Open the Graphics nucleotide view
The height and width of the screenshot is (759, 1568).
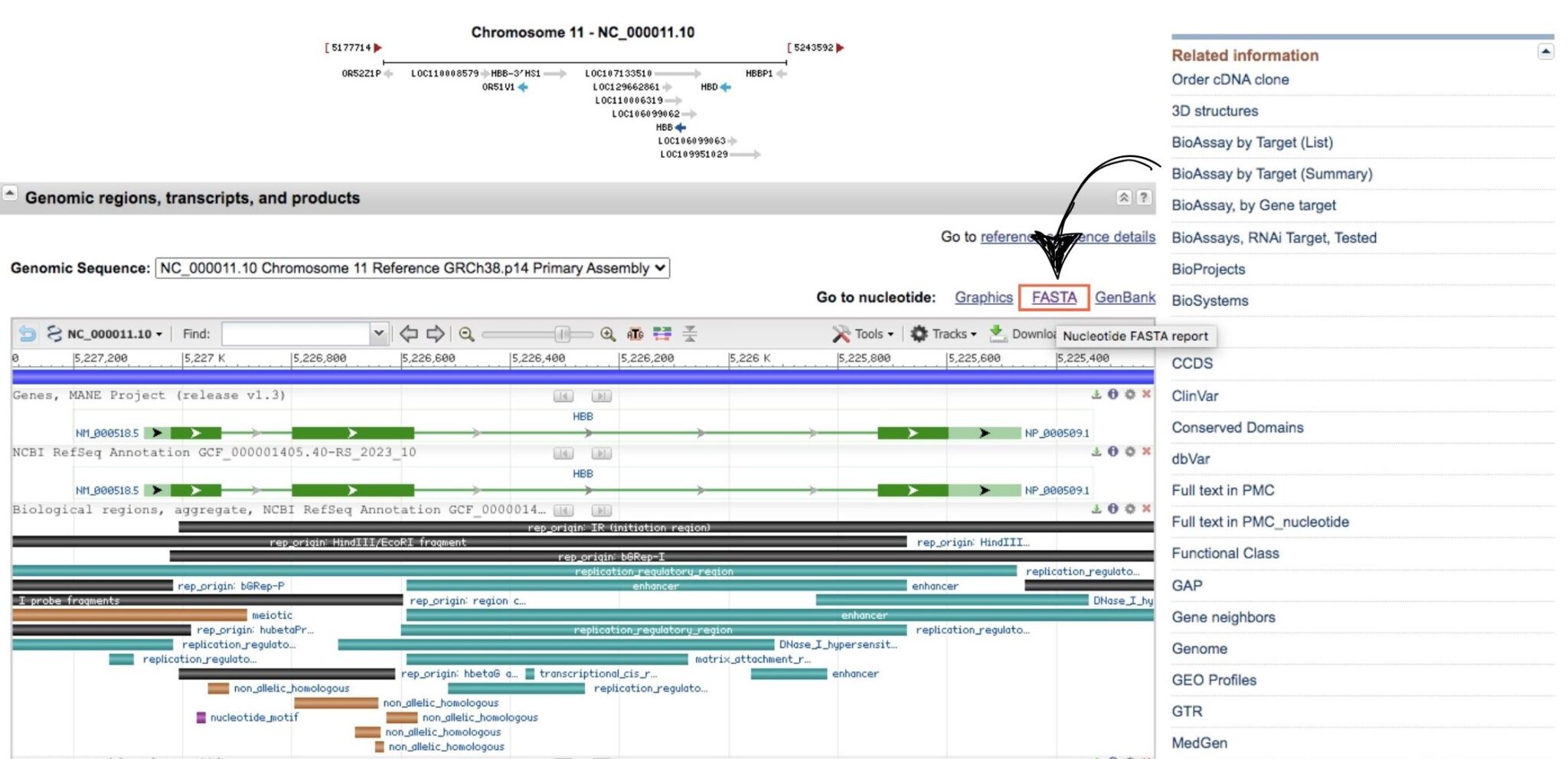984,297
